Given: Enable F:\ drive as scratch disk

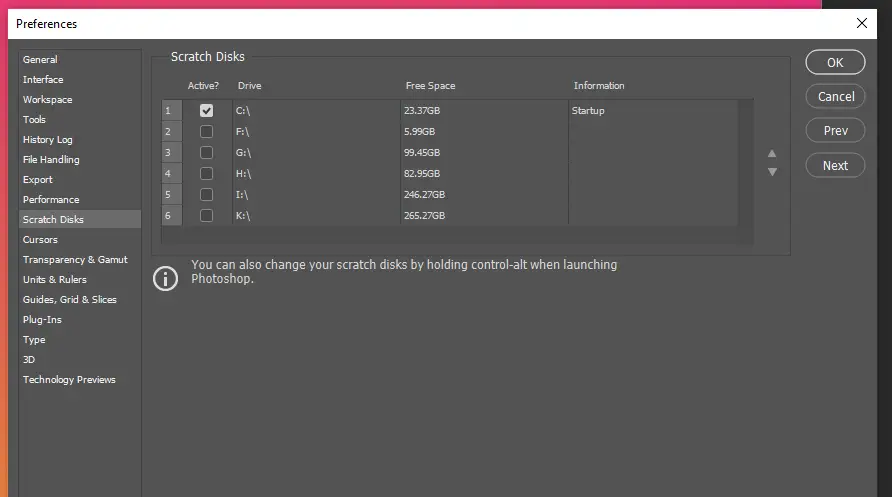Looking at the screenshot, I should tap(207, 131).
